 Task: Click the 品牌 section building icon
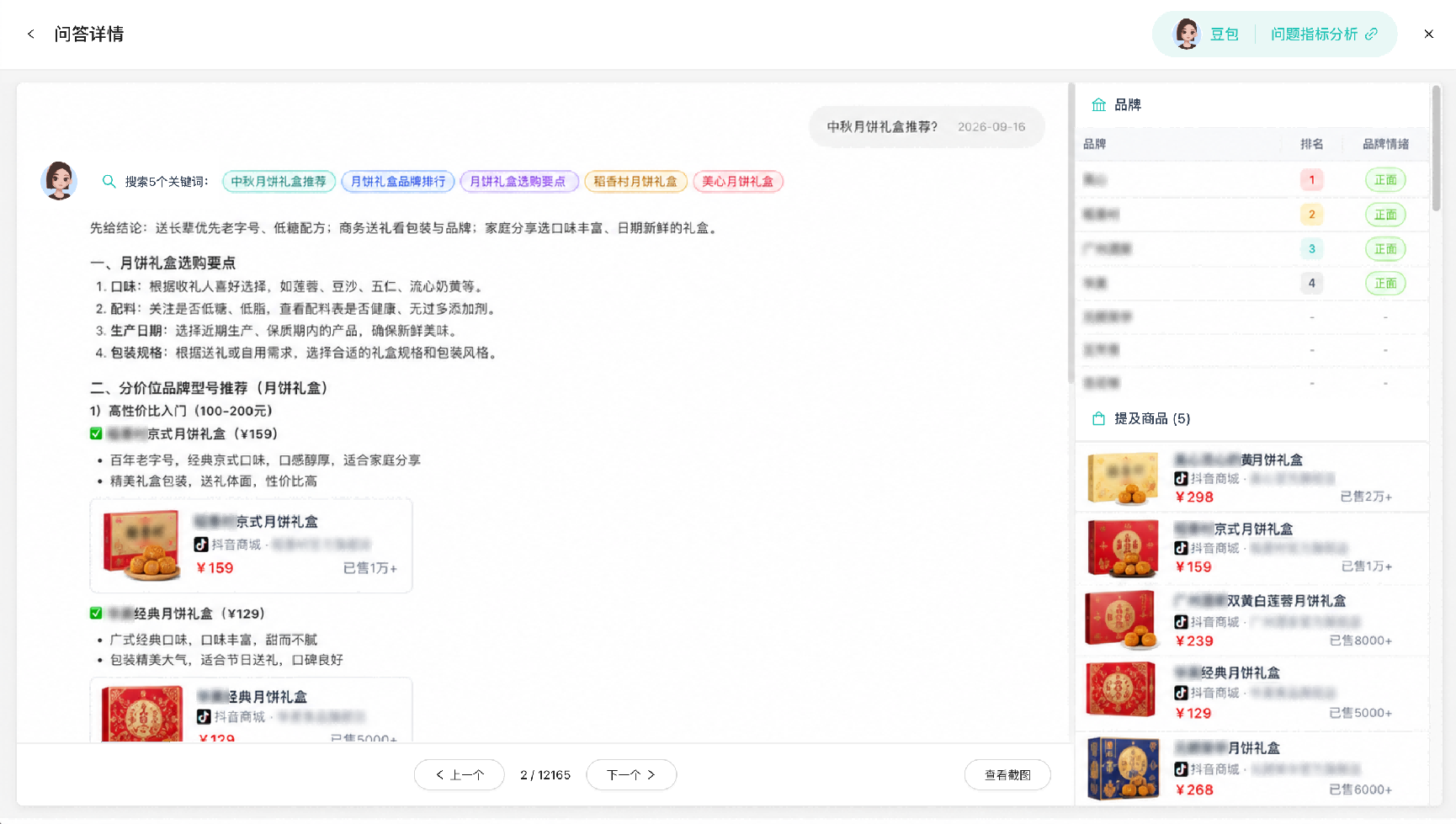[x=1098, y=105]
